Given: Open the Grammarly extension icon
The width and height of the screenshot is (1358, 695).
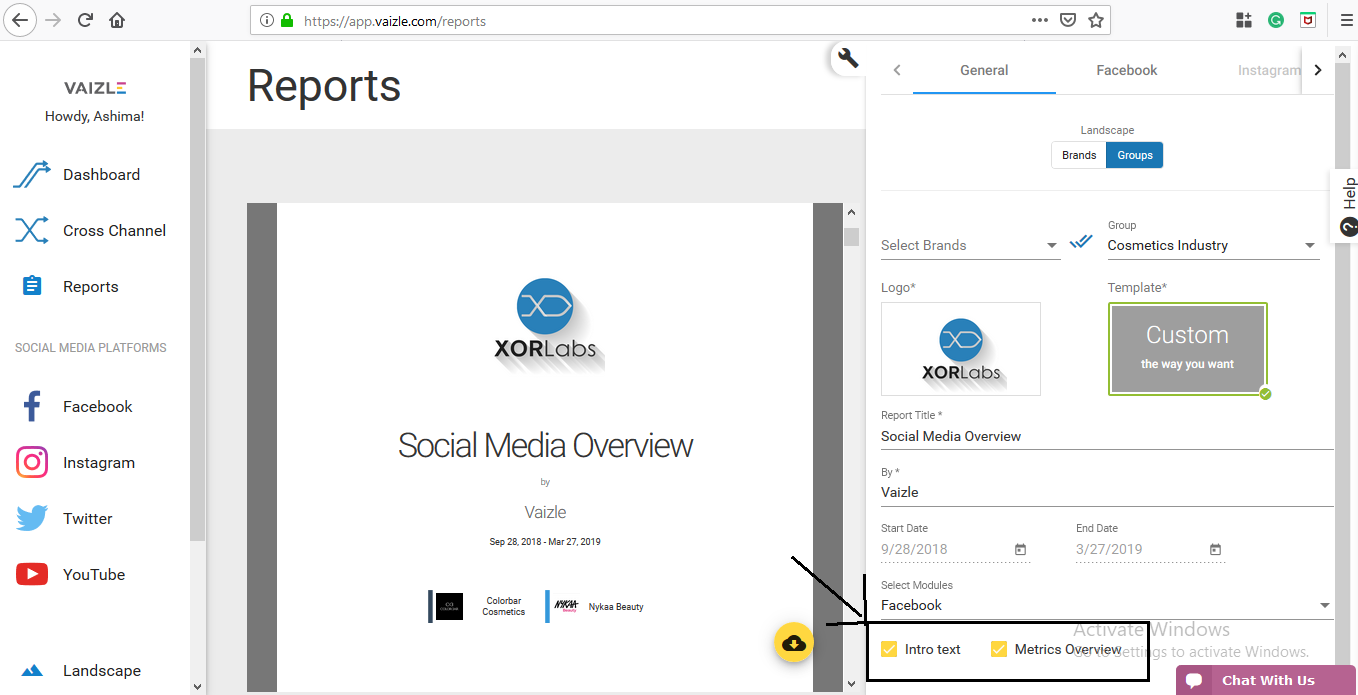Looking at the screenshot, I should 1276,20.
